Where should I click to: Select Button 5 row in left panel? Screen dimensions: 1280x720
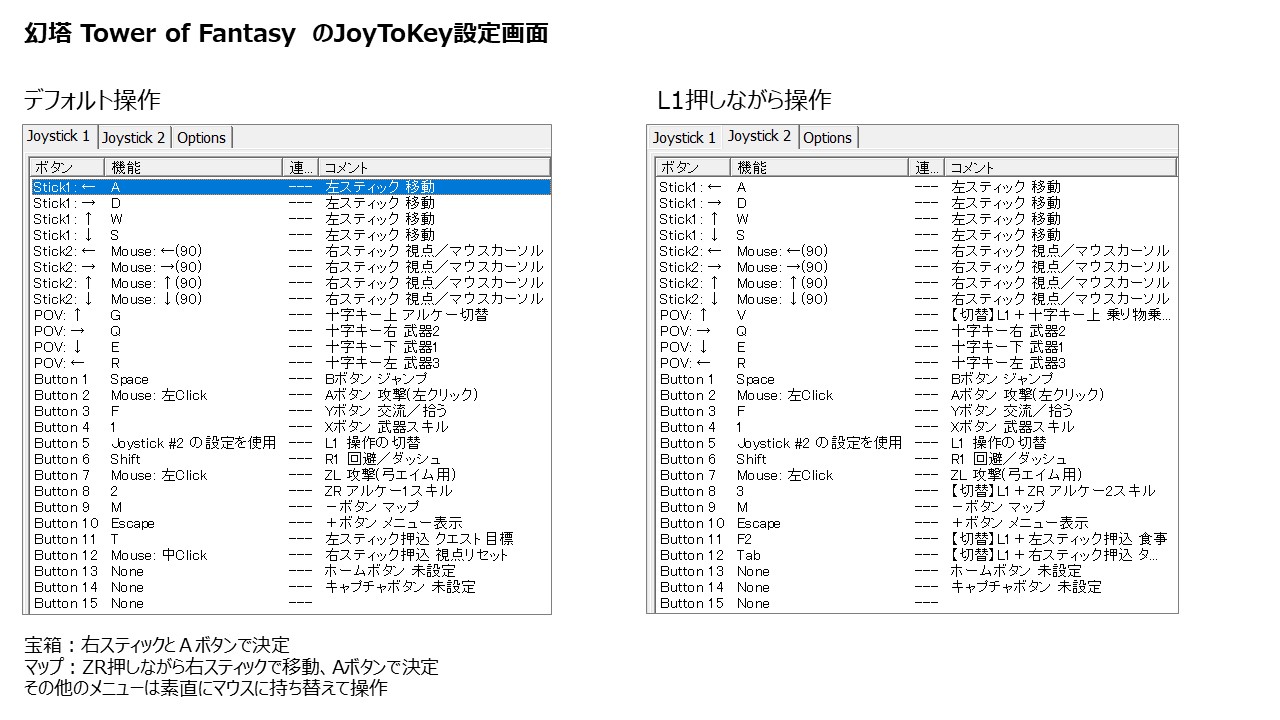pos(290,443)
